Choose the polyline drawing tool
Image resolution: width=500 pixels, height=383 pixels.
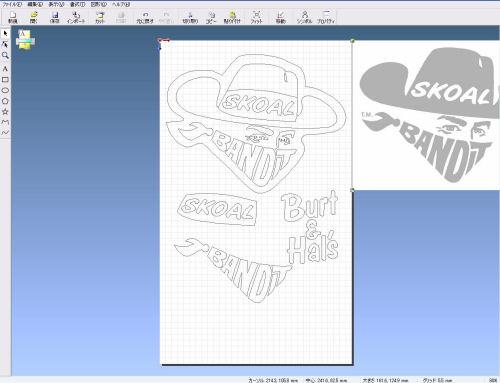pos(5,122)
